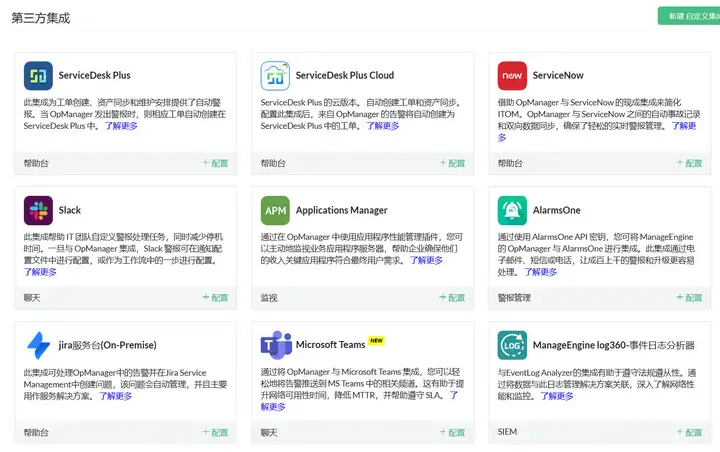Click the green new custom integration button

[x=689, y=16]
